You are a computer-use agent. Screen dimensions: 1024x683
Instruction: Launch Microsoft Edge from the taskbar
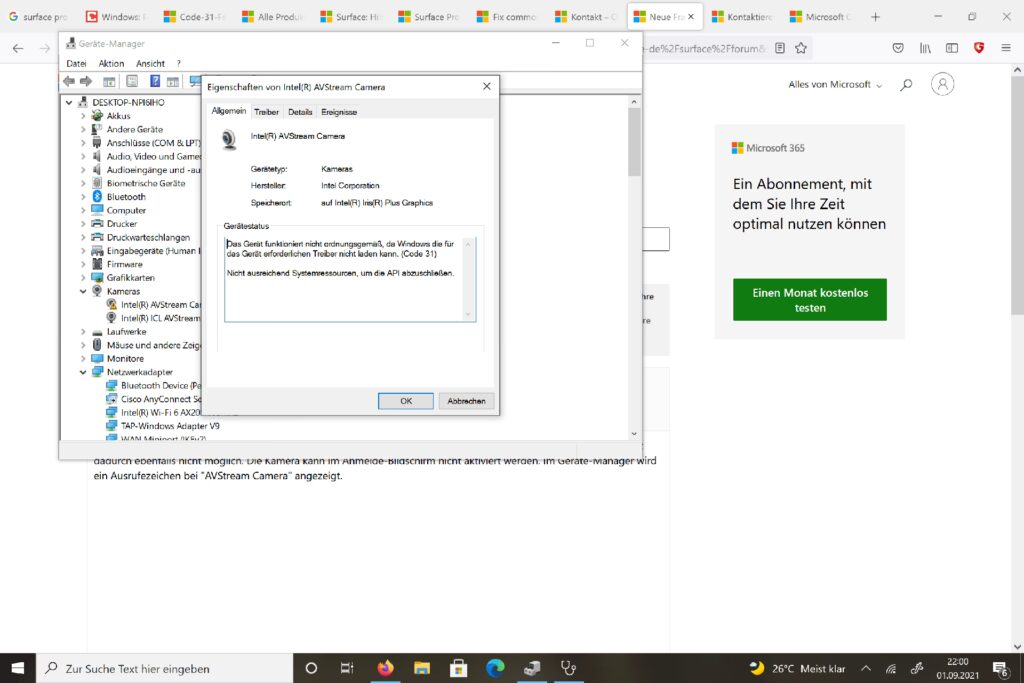point(495,668)
